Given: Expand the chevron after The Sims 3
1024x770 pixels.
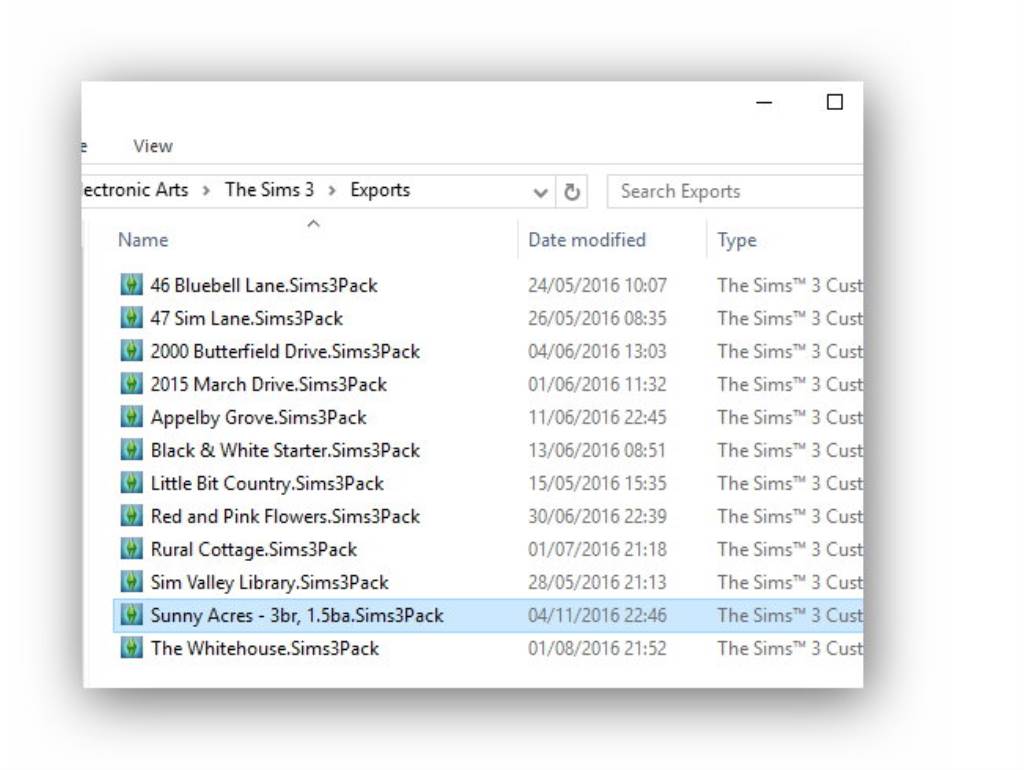Looking at the screenshot, I should (x=332, y=190).
